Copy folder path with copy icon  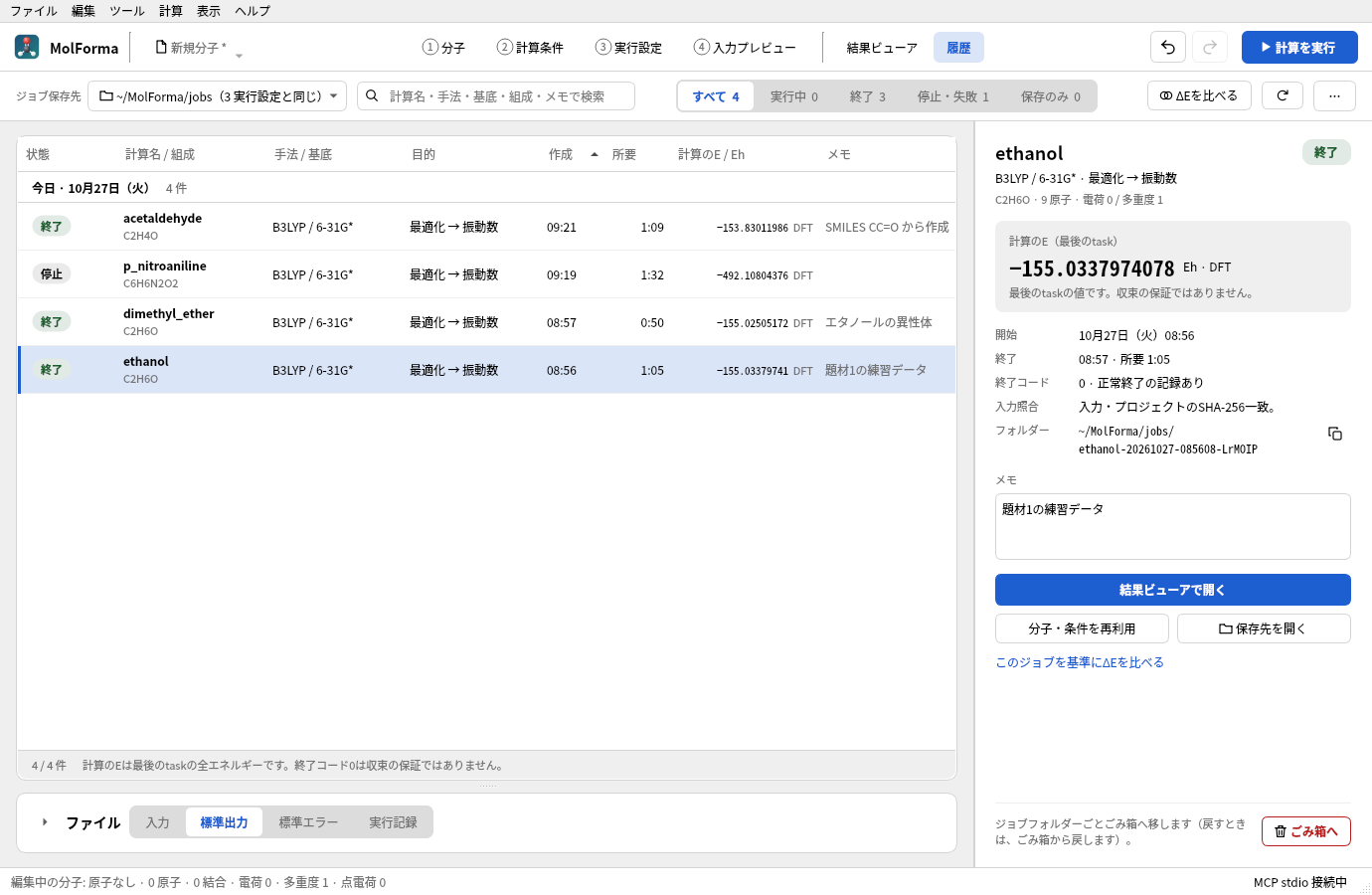click(x=1335, y=434)
